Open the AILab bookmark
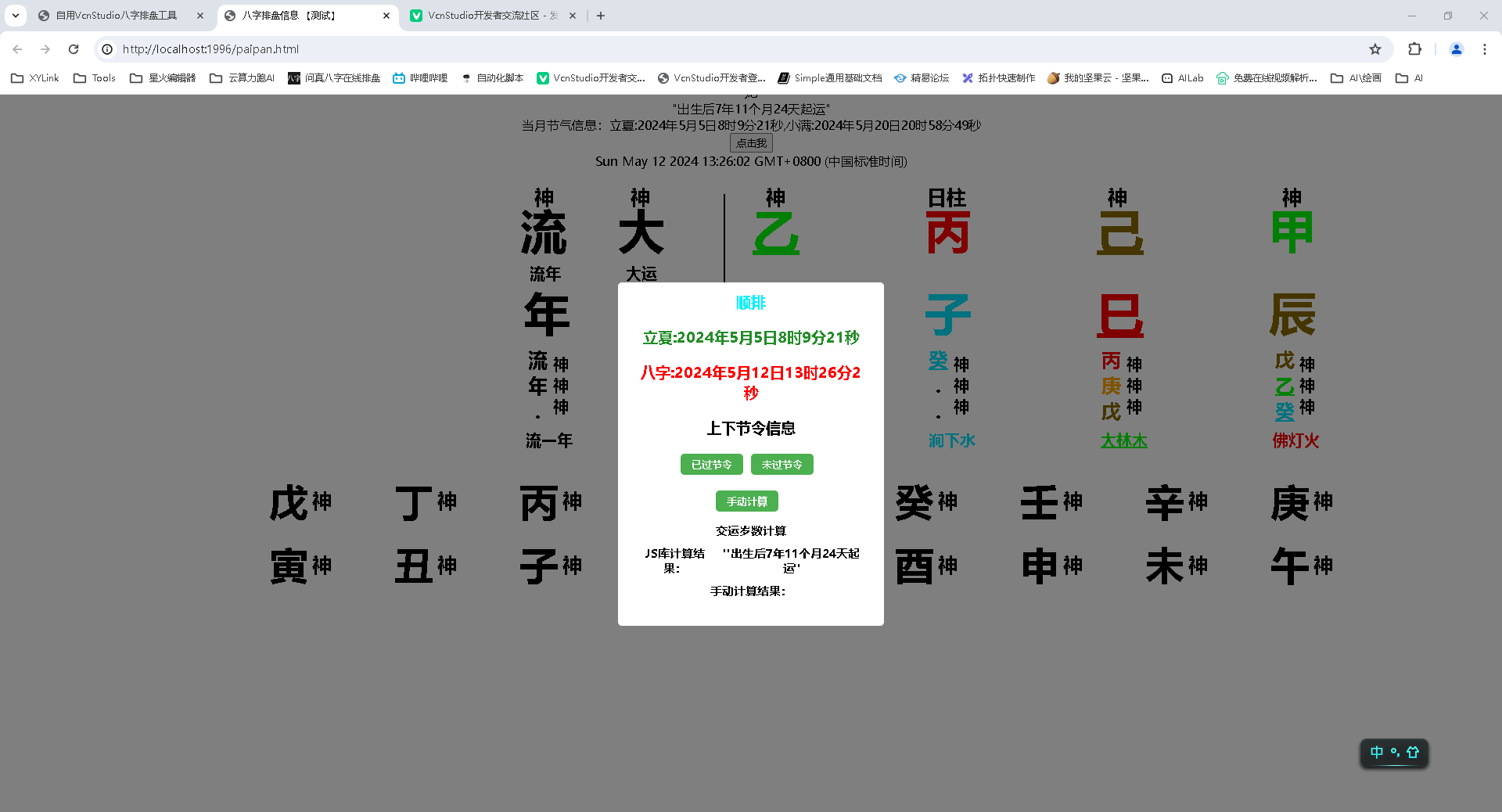Image resolution: width=1502 pixels, height=812 pixels. click(x=1182, y=78)
